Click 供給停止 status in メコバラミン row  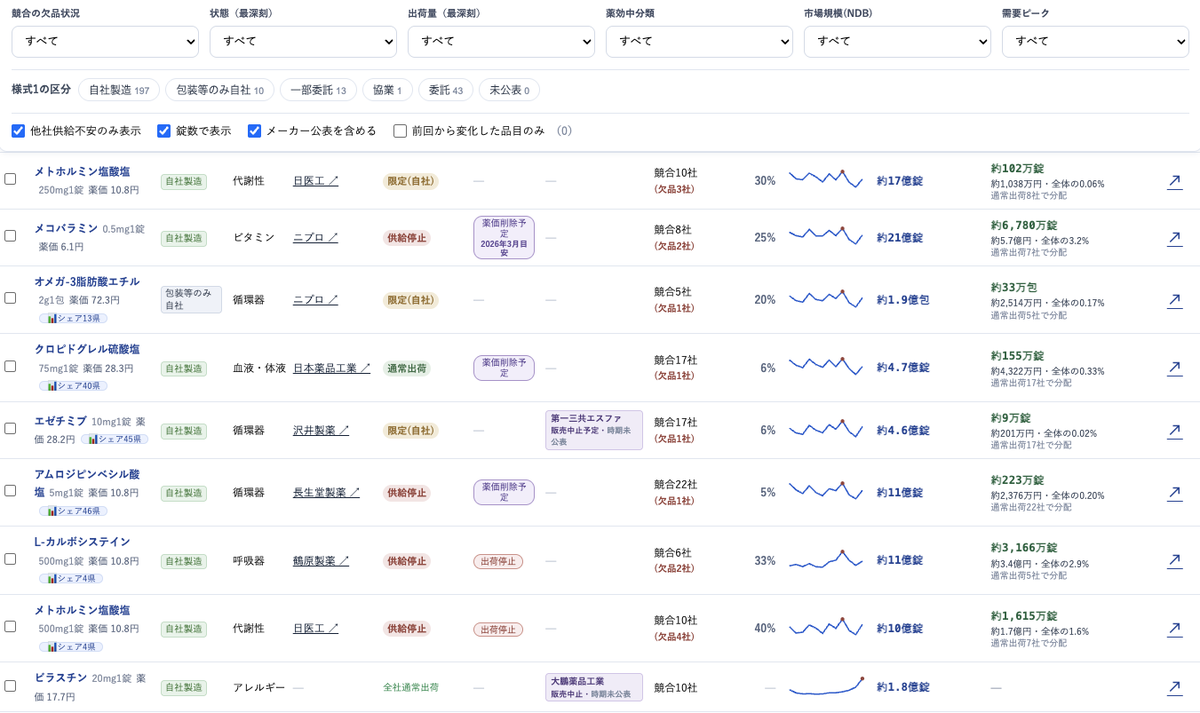point(407,238)
